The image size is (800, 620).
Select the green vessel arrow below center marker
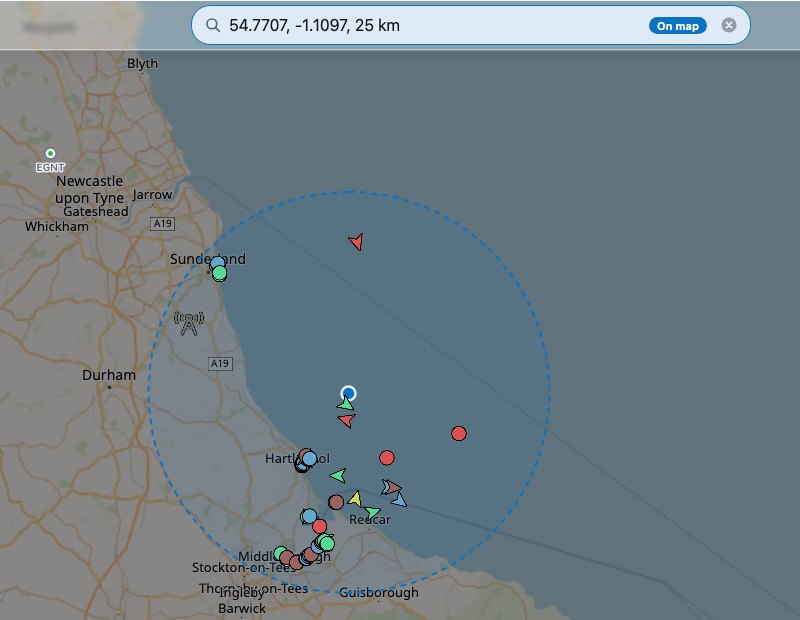coord(345,404)
